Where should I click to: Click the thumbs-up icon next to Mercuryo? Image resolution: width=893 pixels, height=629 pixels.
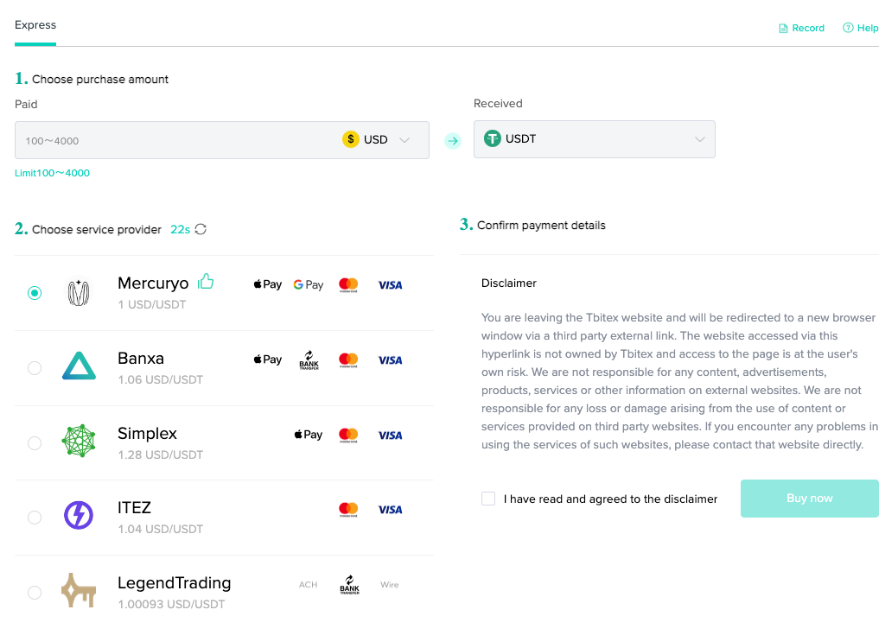pos(204,282)
